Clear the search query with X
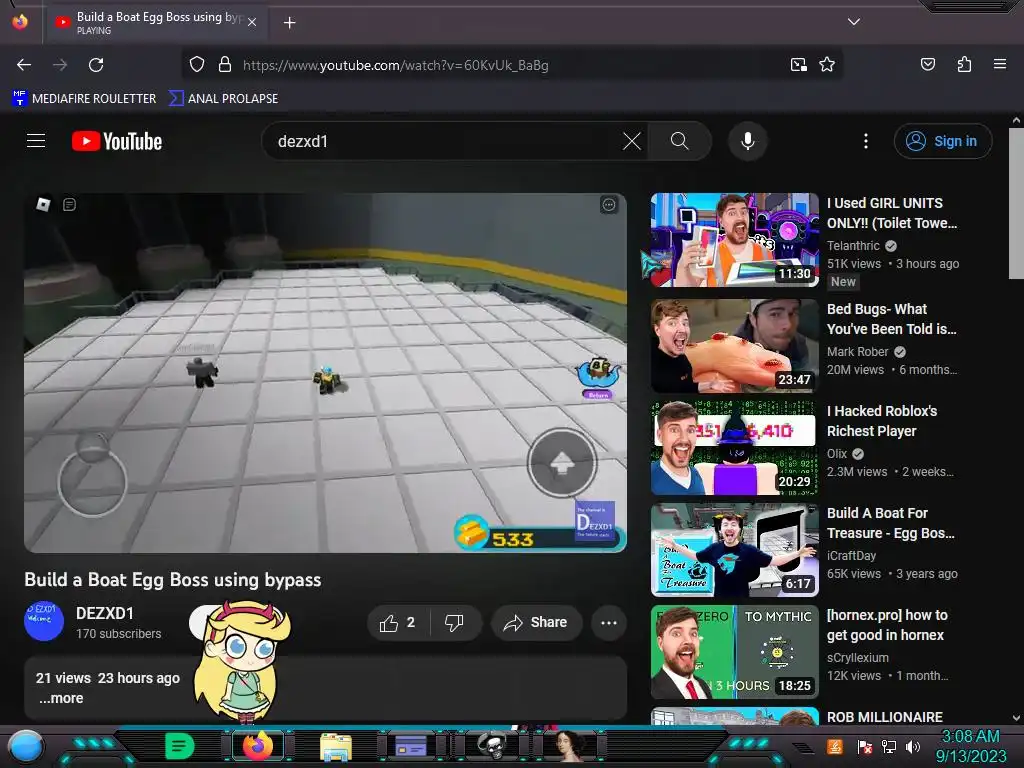 click(x=632, y=141)
